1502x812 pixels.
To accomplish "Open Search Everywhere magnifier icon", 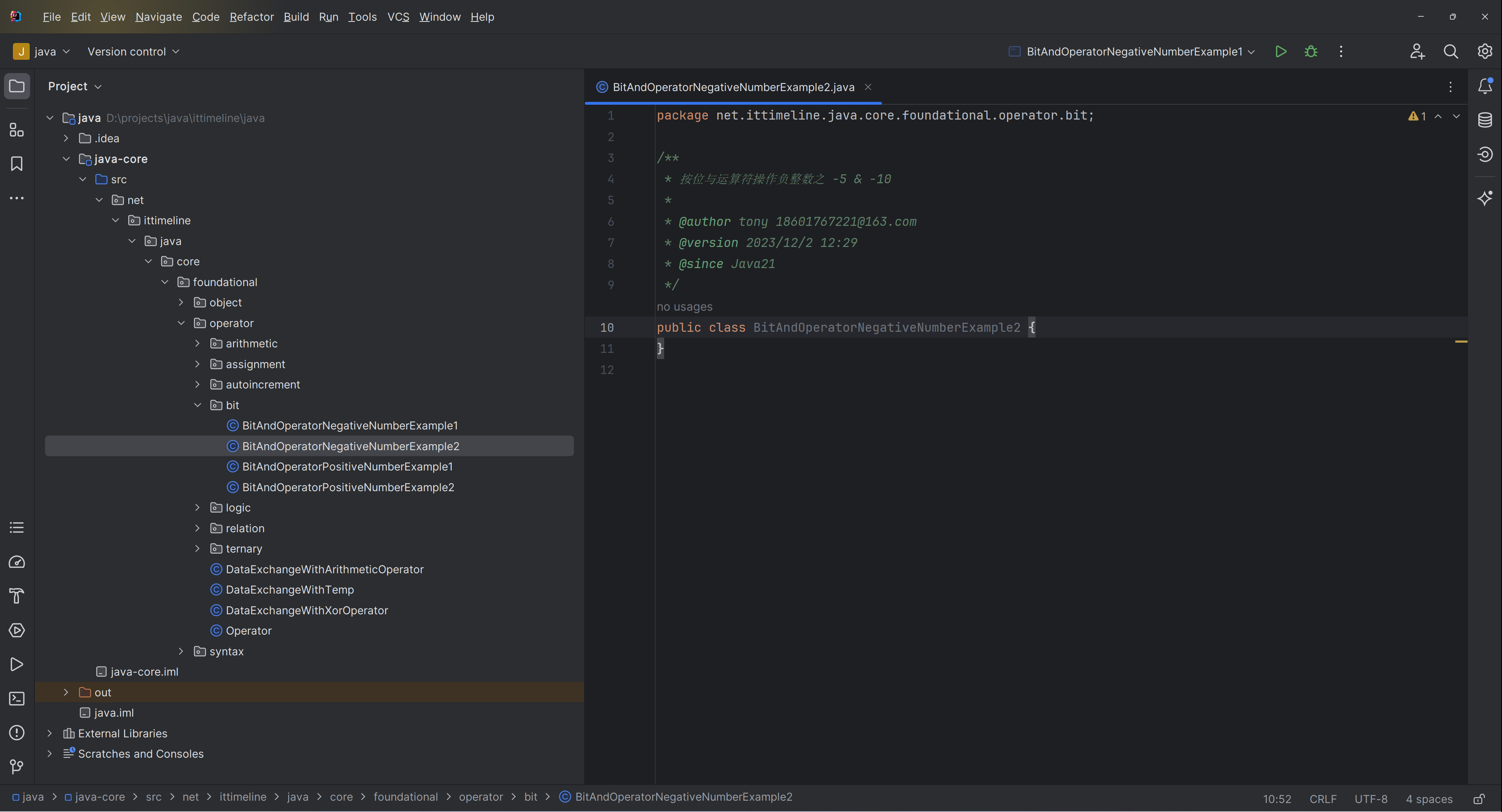I will (x=1451, y=51).
